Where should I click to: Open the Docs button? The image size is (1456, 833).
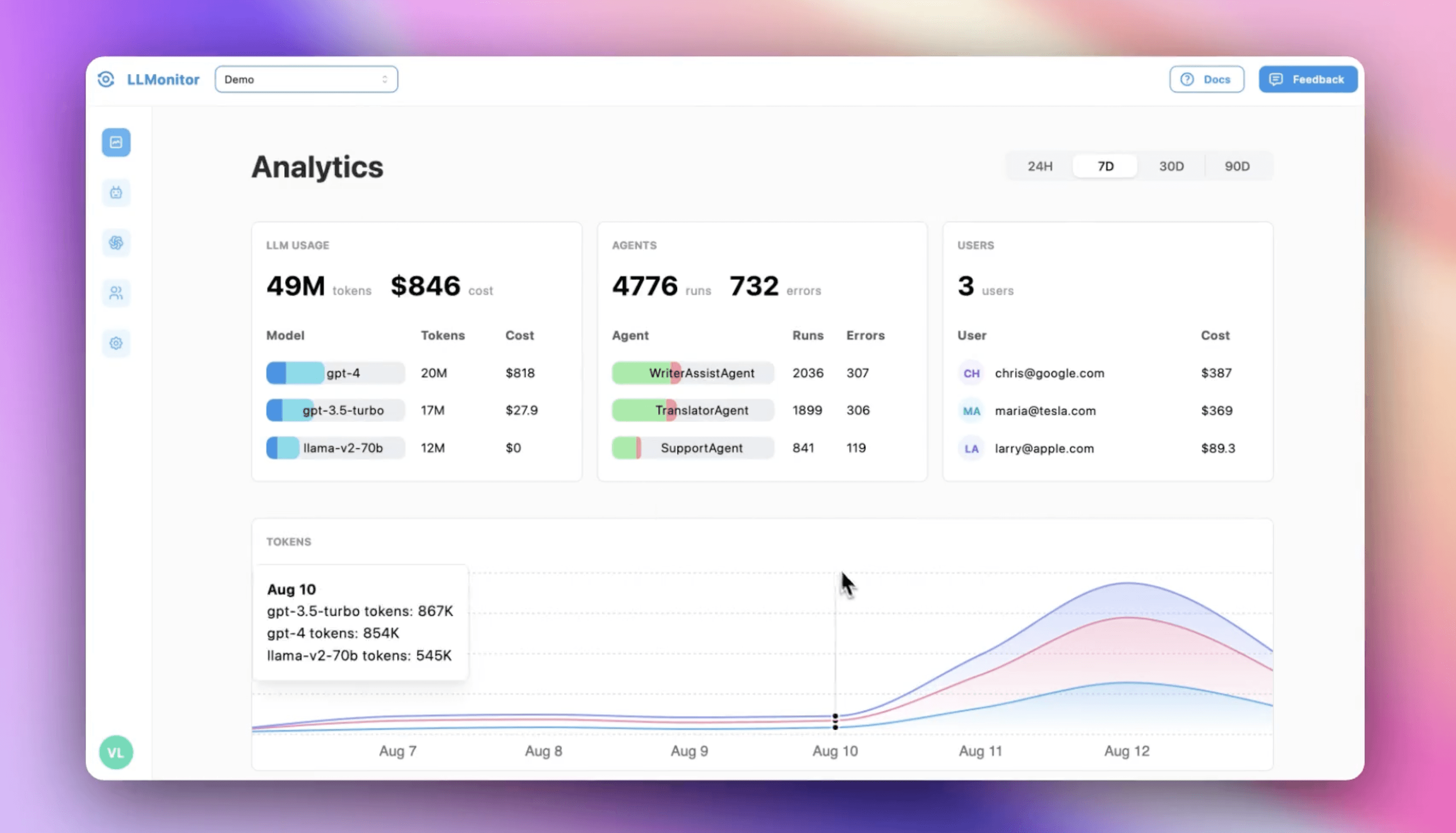click(1207, 79)
